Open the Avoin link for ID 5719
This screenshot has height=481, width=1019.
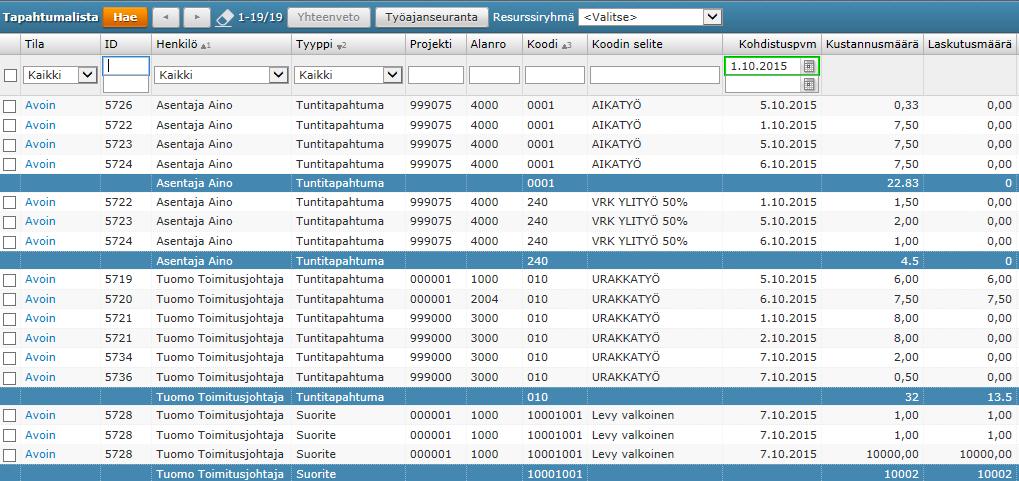pyautogui.click(x=40, y=280)
